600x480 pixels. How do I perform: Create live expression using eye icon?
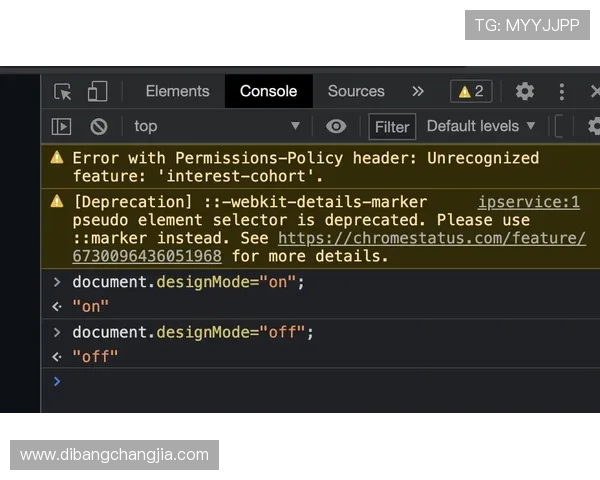pos(336,126)
